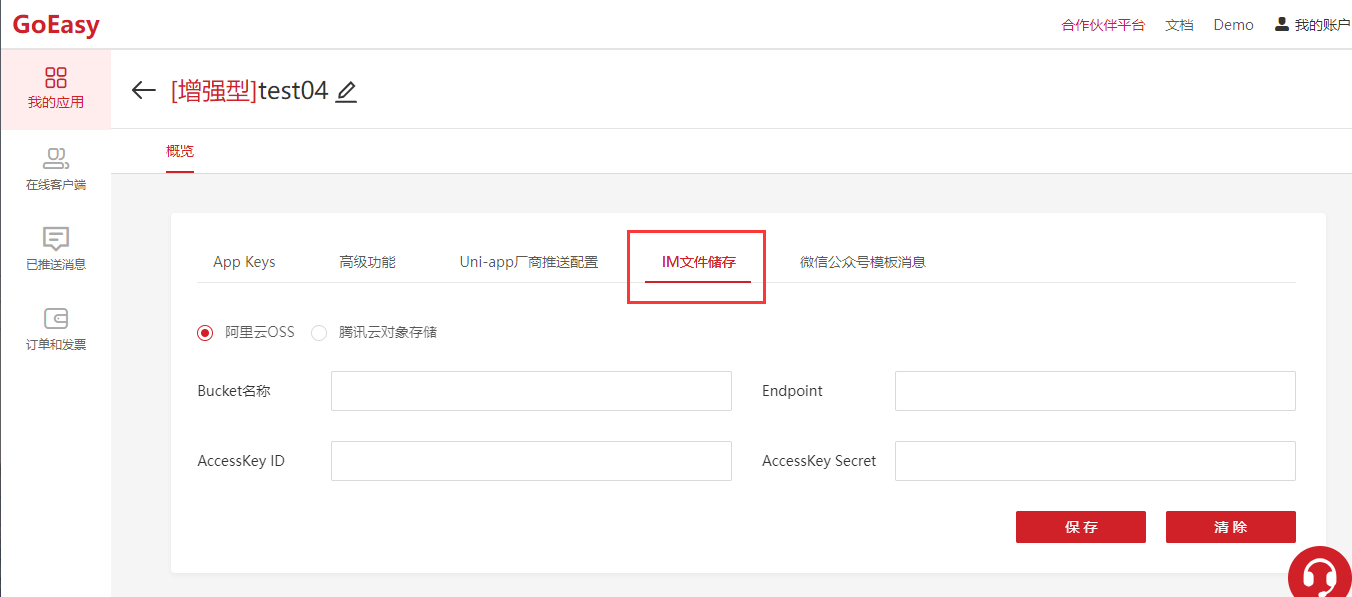Open 我的应用 sidebar icon
This screenshot has width=1352, height=597.
56,78
